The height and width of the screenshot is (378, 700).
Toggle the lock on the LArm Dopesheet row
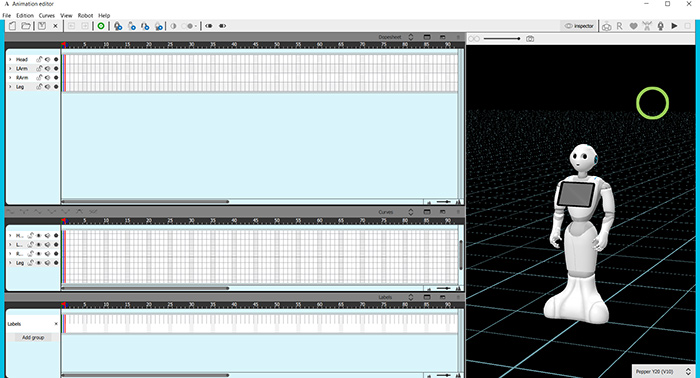coord(39,68)
